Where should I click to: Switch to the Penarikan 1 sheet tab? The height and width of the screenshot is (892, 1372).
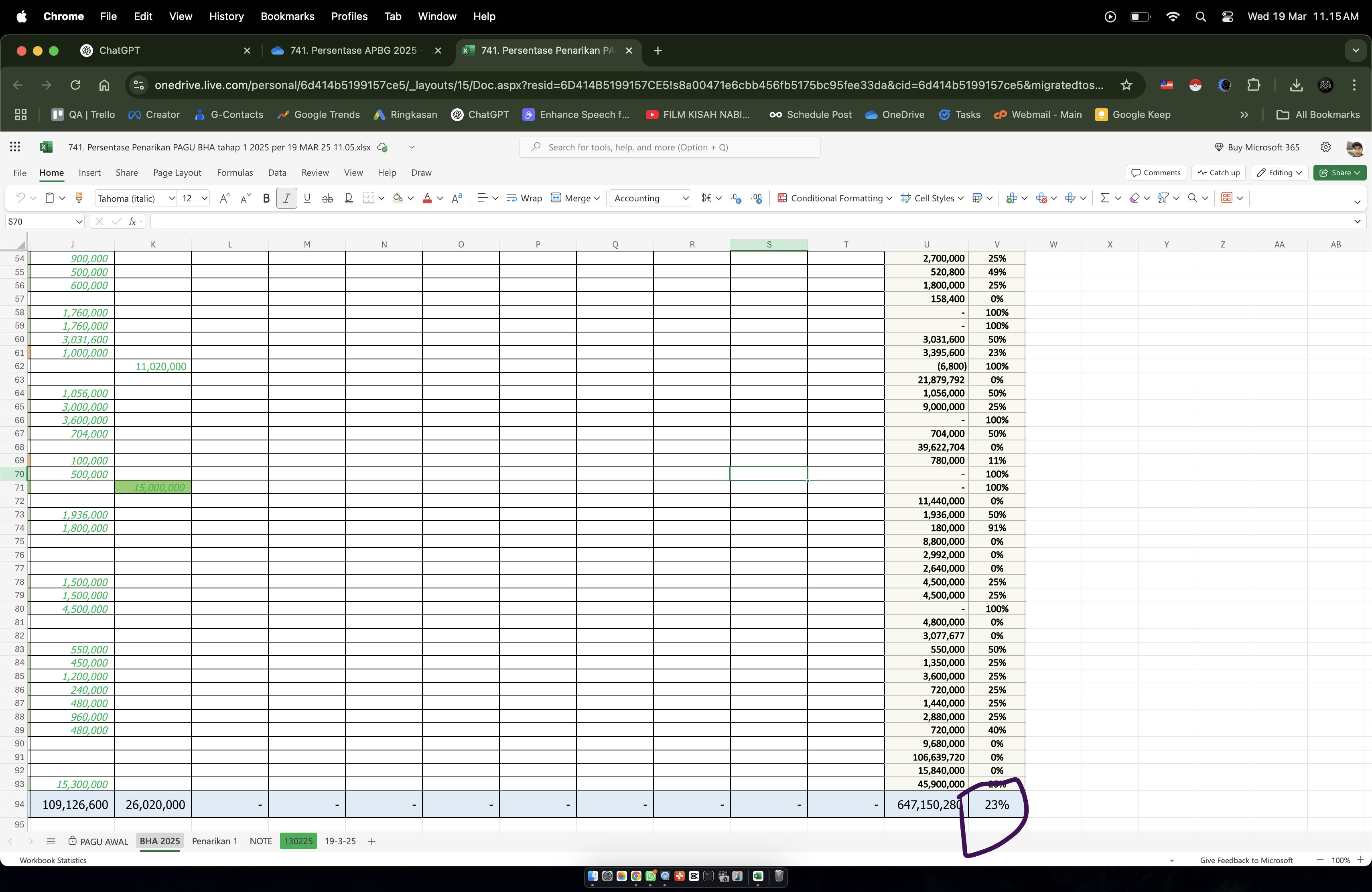click(214, 841)
